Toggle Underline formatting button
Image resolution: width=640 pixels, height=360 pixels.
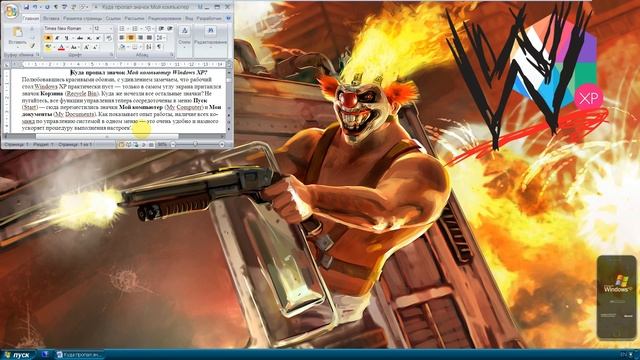[67, 38]
